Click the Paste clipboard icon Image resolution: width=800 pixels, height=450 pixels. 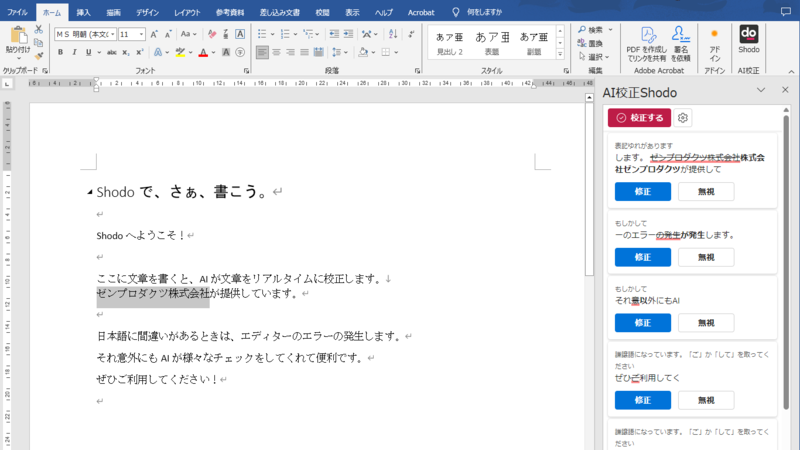(x=18, y=35)
